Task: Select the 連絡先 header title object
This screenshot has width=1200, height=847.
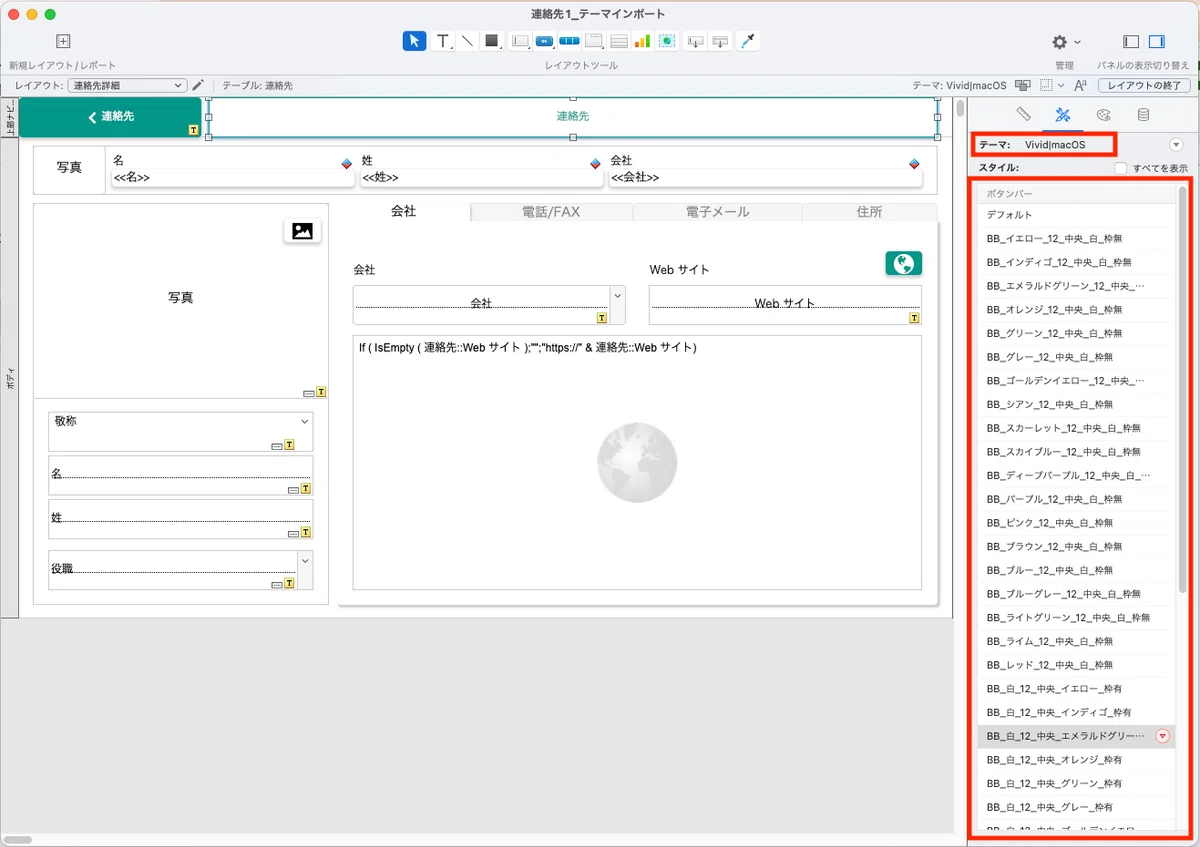Action: [x=573, y=117]
